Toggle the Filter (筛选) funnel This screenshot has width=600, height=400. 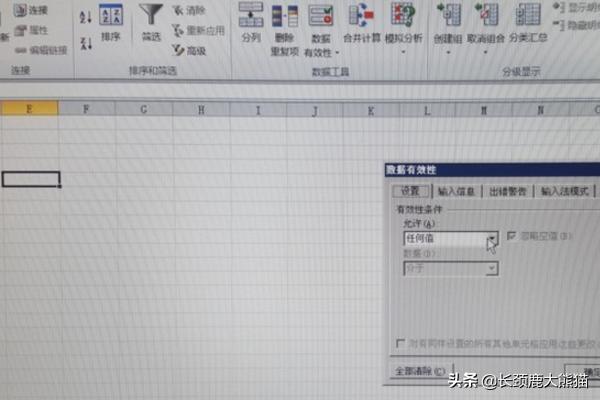(x=151, y=22)
